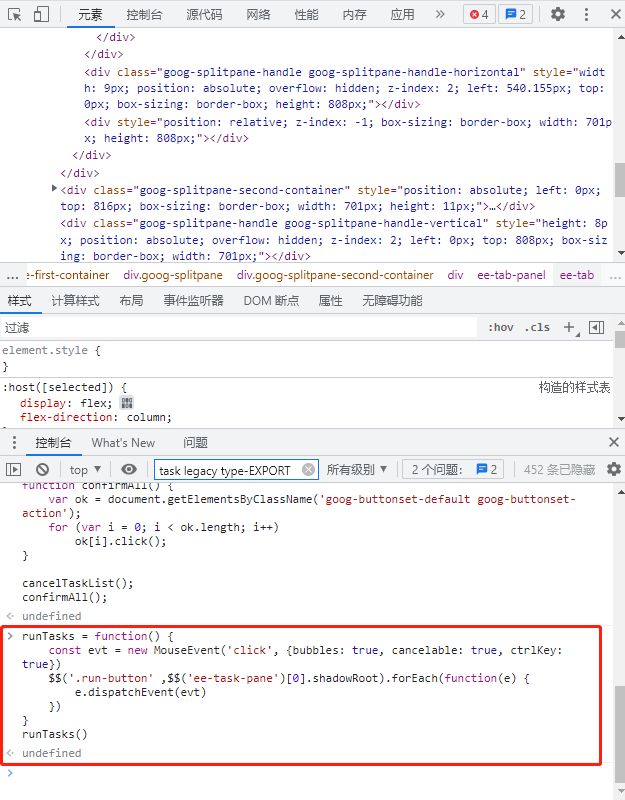This screenshot has height=800, width=625.
Task: Click breadcrumb ee-tab
Action: 577,276
